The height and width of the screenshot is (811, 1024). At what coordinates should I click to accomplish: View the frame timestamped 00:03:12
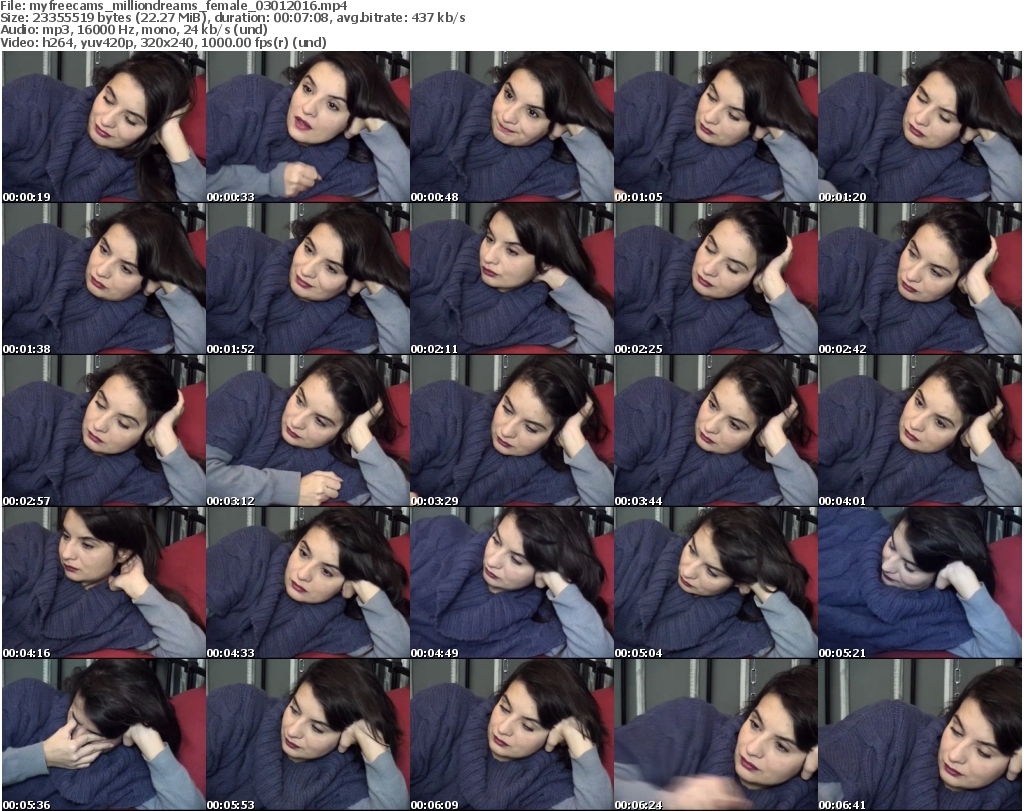tap(308, 431)
